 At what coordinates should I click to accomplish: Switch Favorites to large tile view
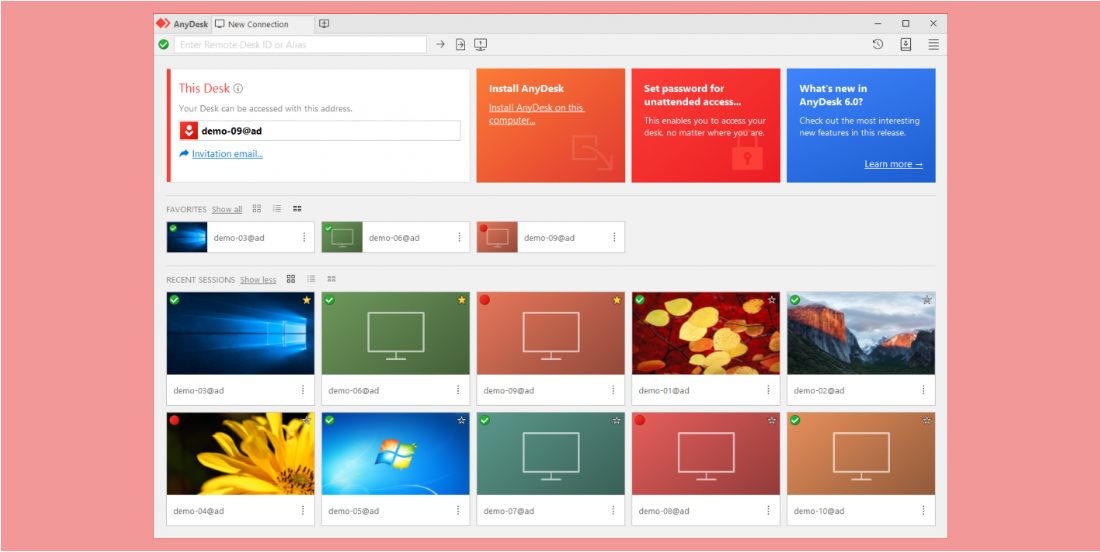click(257, 208)
